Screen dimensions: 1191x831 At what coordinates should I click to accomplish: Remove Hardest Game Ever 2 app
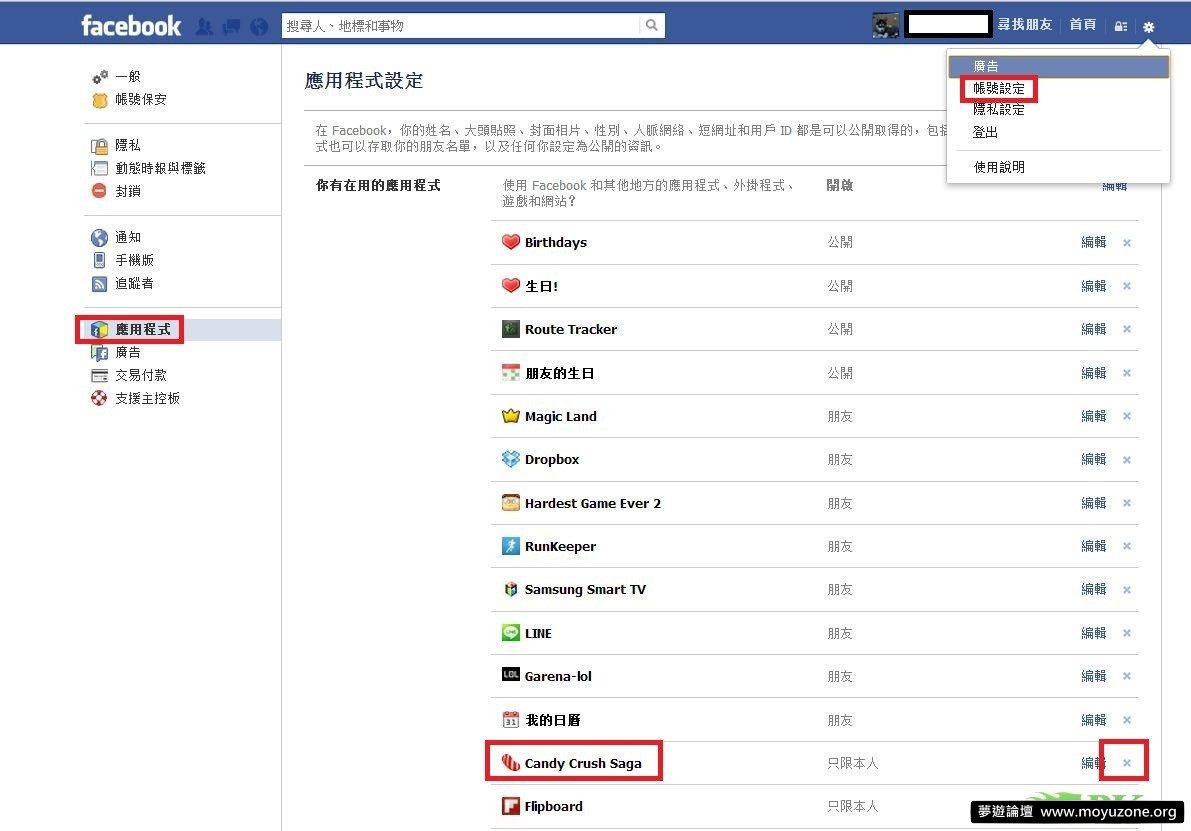(1127, 503)
